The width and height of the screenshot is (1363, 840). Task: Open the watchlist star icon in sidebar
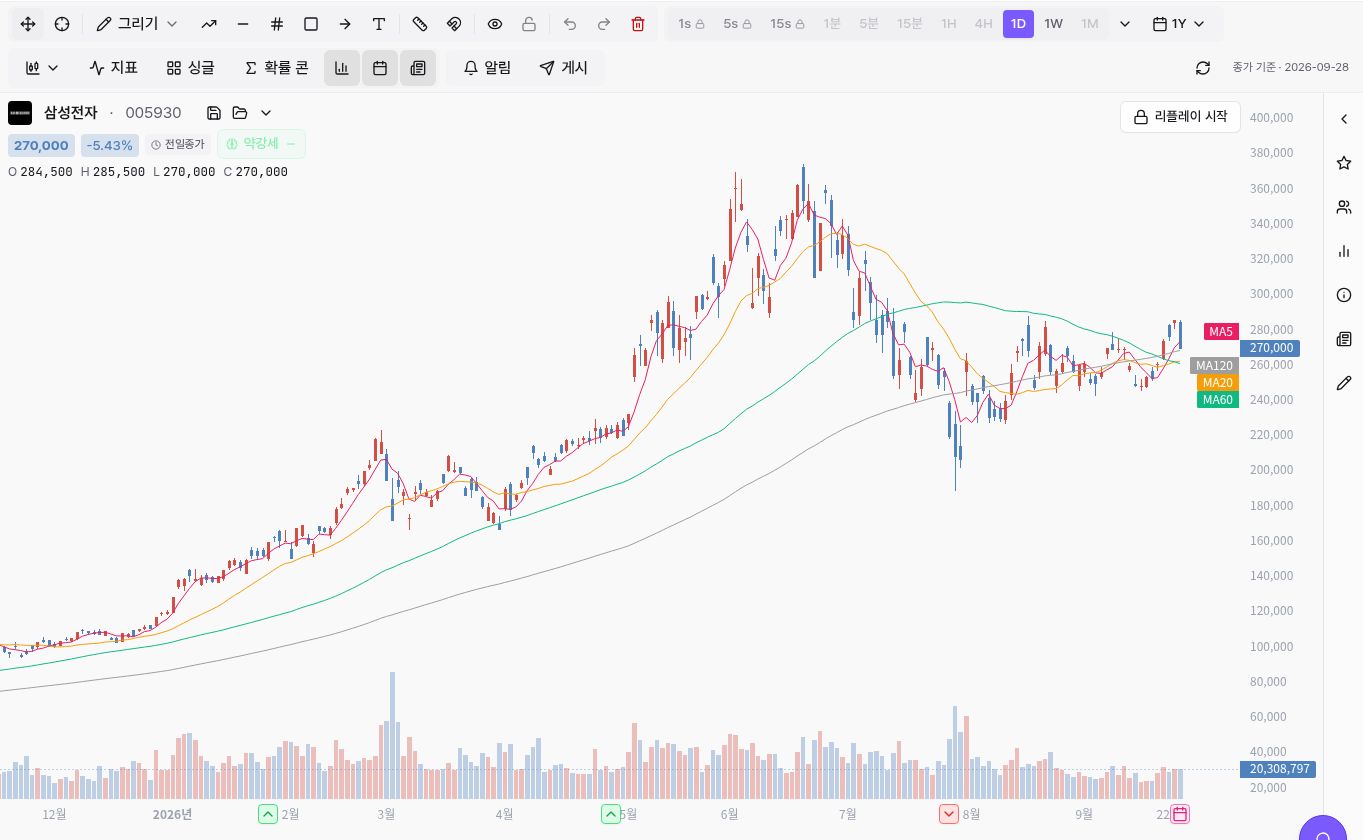coord(1344,163)
